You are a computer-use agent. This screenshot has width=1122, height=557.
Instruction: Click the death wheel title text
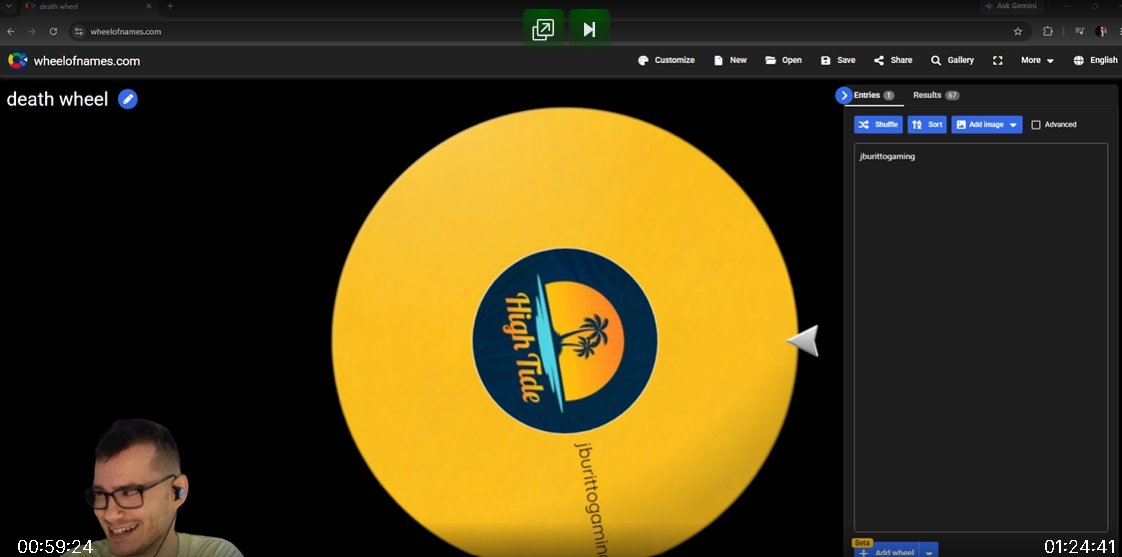click(57, 100)
